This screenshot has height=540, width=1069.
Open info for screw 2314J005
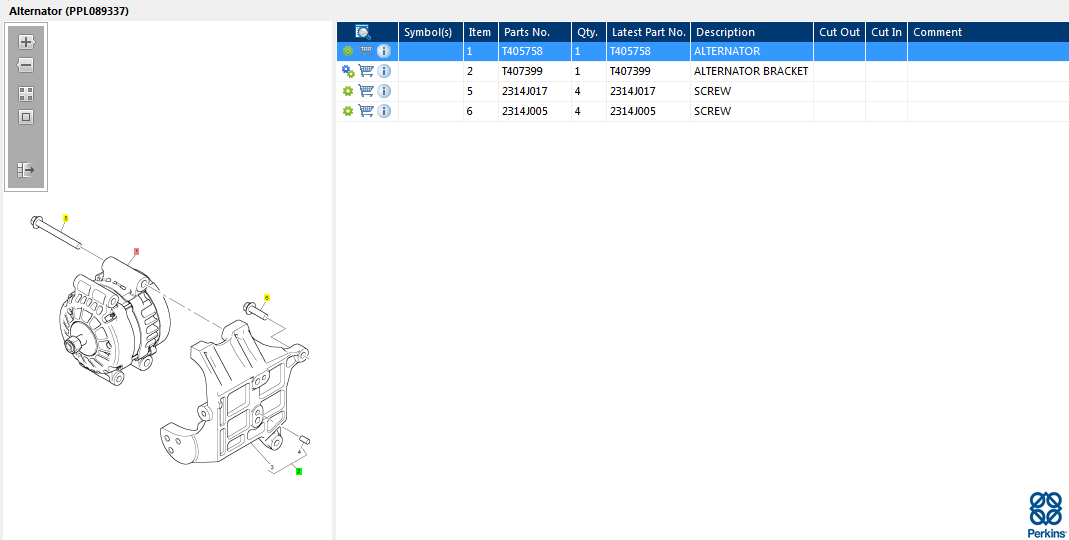coord(384,111)
